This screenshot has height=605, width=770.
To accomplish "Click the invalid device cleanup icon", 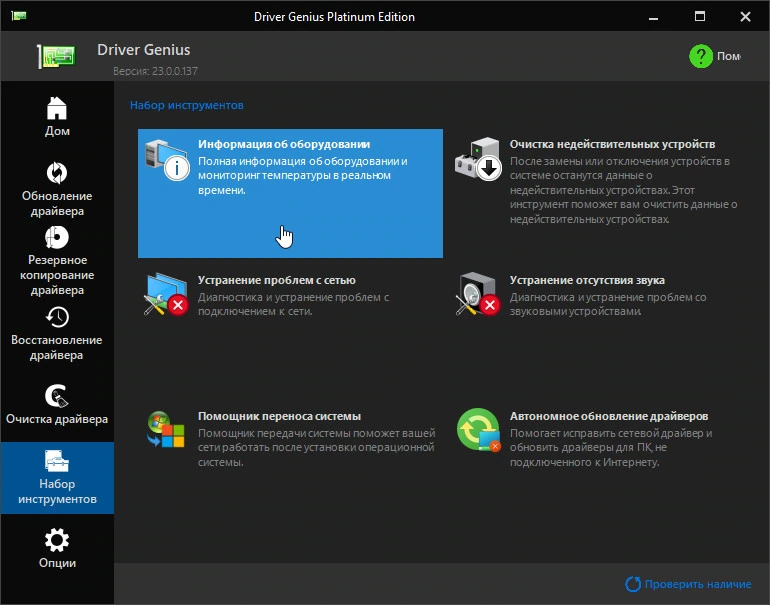I will point(478,159).
